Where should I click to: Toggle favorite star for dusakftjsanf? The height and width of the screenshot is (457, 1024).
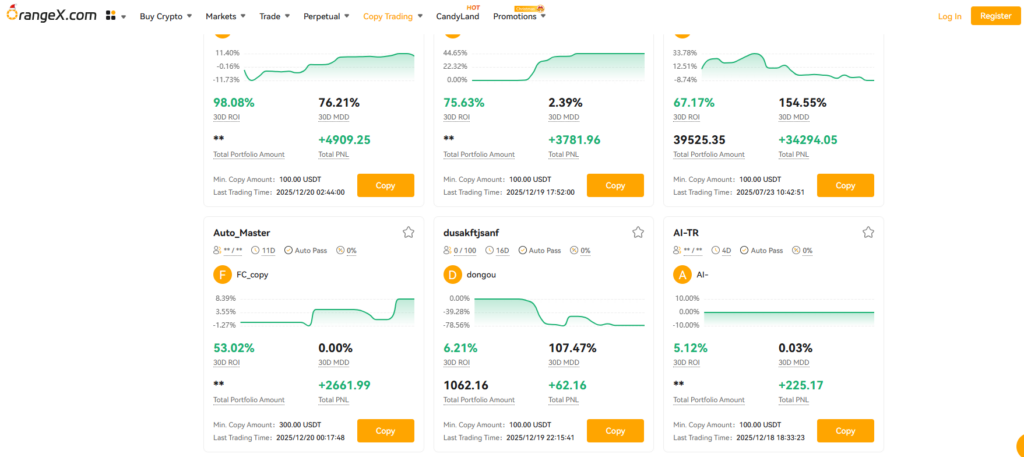[638, 232]
